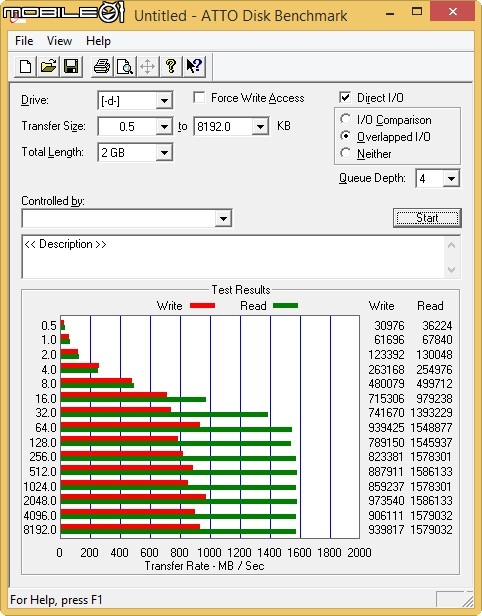The width and height of the screenshot is (482, 616).
Task: Open the File menu
Action: coord(24,41)
